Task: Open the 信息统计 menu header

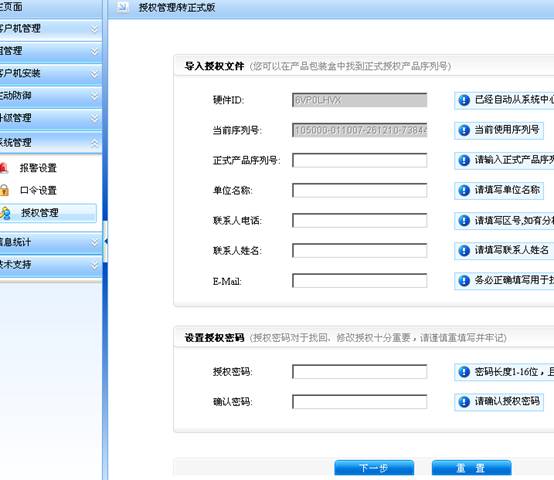Action: tap(51, 243)
